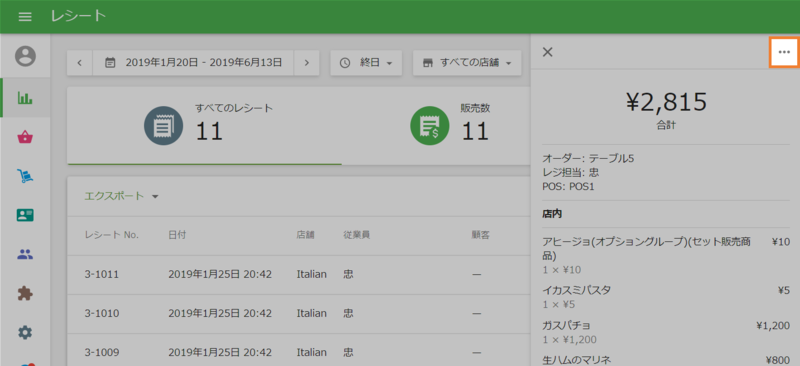Viewport: 800px width, 366px height.
Task: Click the 顧客 column header
Action: point(481,235)
